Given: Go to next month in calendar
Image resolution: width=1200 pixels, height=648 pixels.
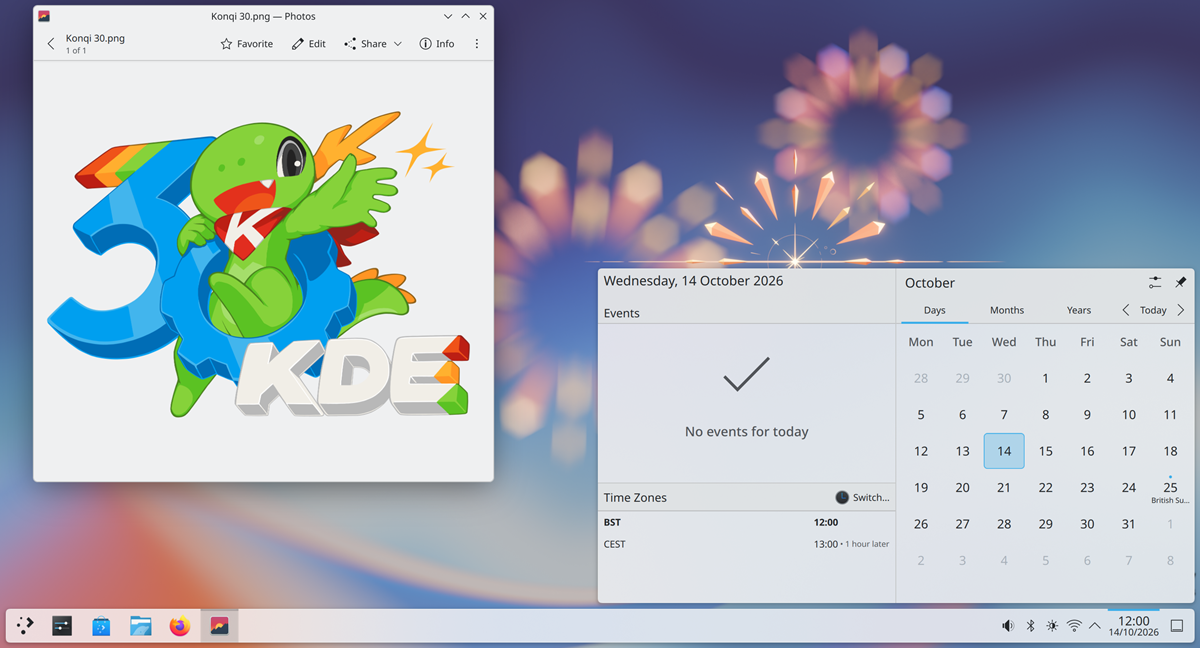Looking at the screenshot, I should point(1181,310).
